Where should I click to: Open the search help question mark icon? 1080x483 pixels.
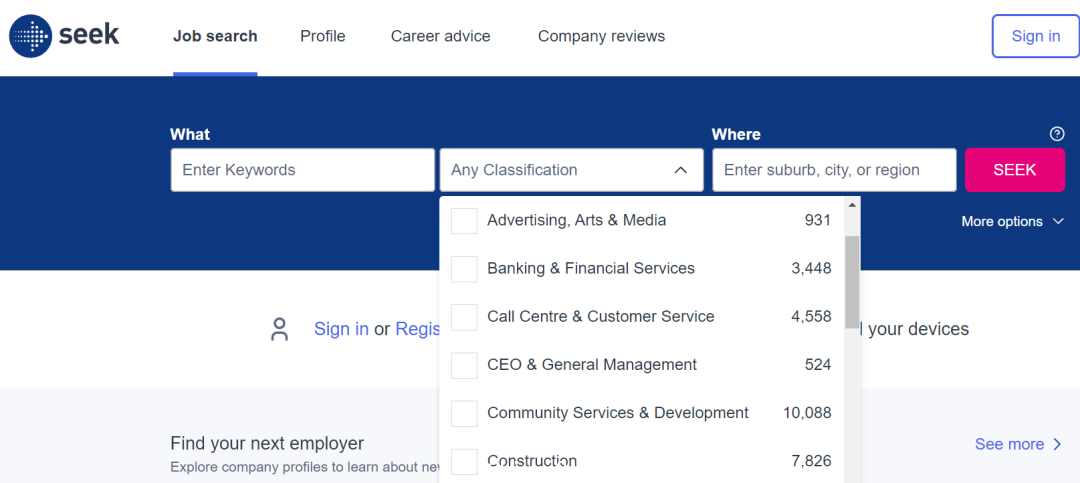[1057, 134]
